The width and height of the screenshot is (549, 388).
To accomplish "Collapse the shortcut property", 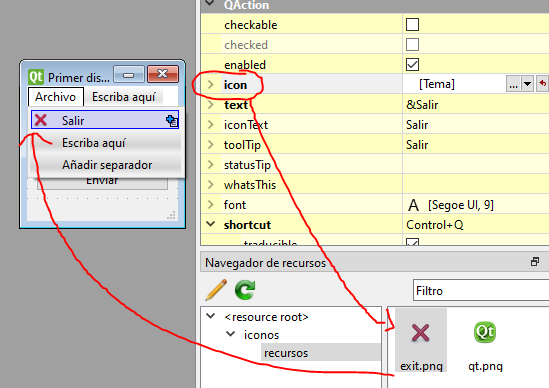I will click(x=210, y=224).
